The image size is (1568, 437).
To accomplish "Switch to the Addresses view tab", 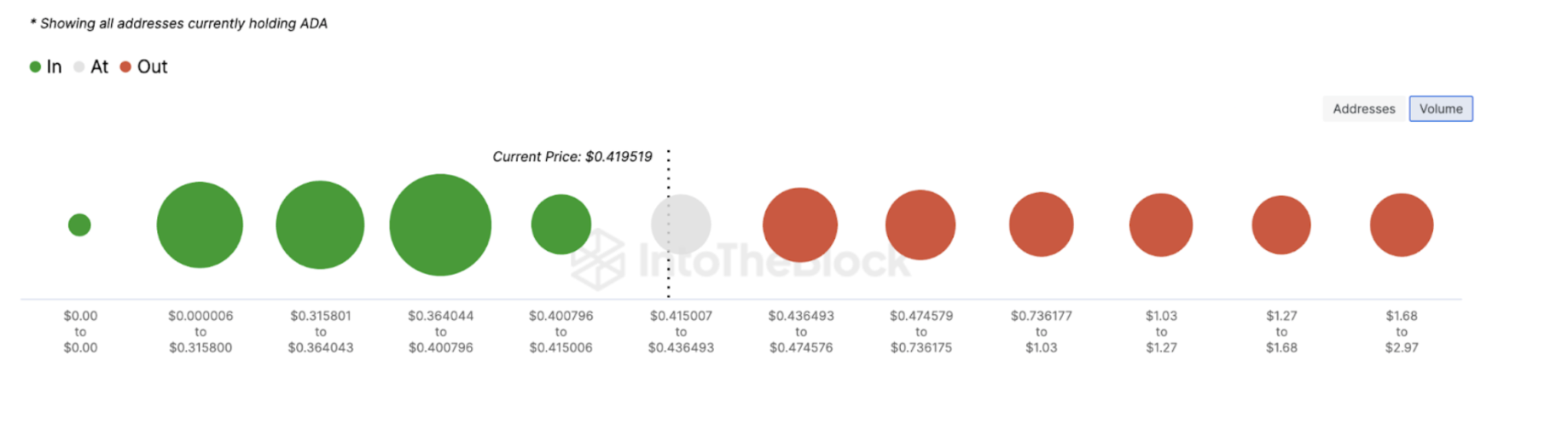I will pos(1364,109).
